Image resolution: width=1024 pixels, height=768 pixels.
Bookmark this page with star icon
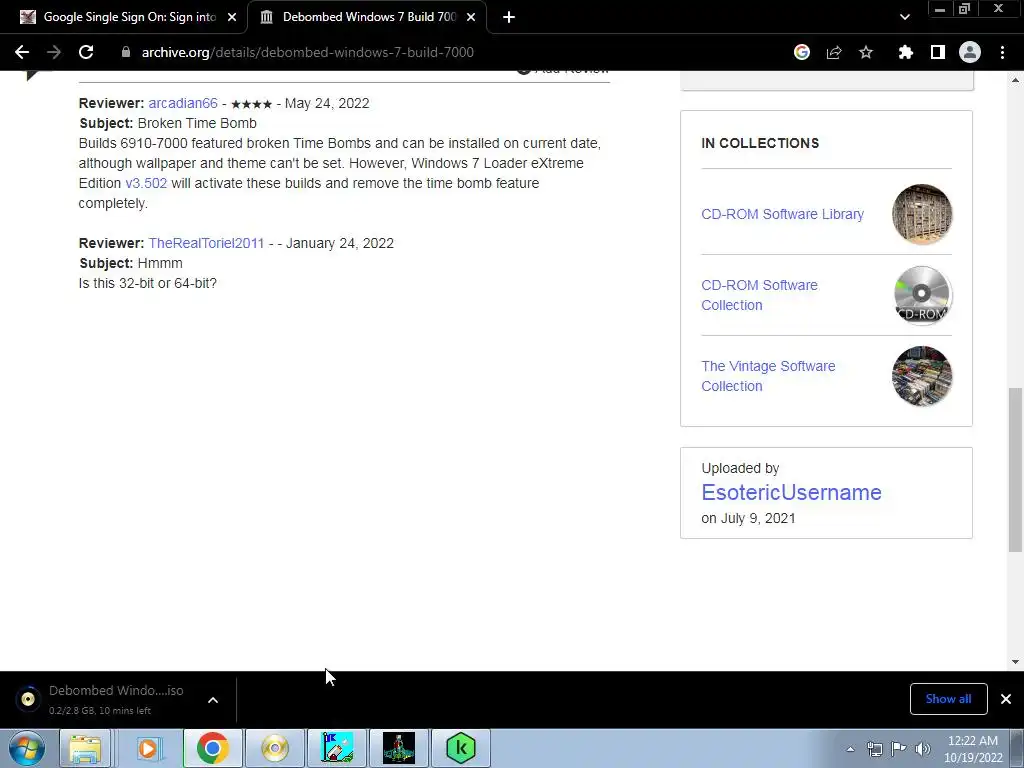[866, 52]
